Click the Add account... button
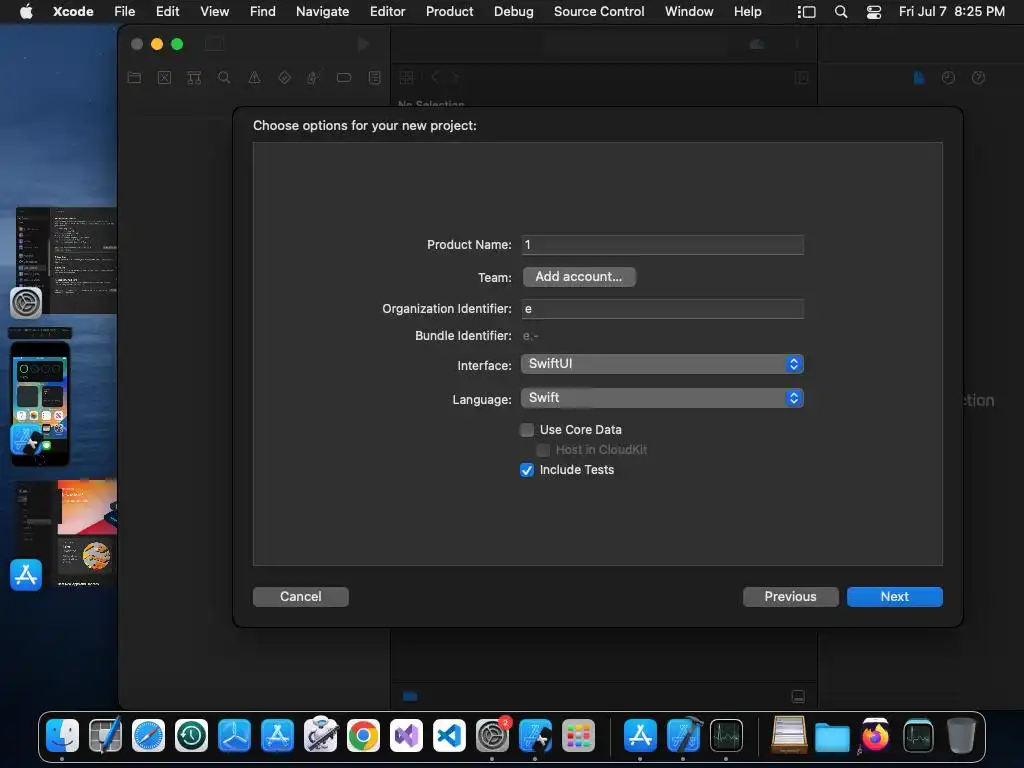The height and width of the screenshot is (768, 1024). coord(579,277)
